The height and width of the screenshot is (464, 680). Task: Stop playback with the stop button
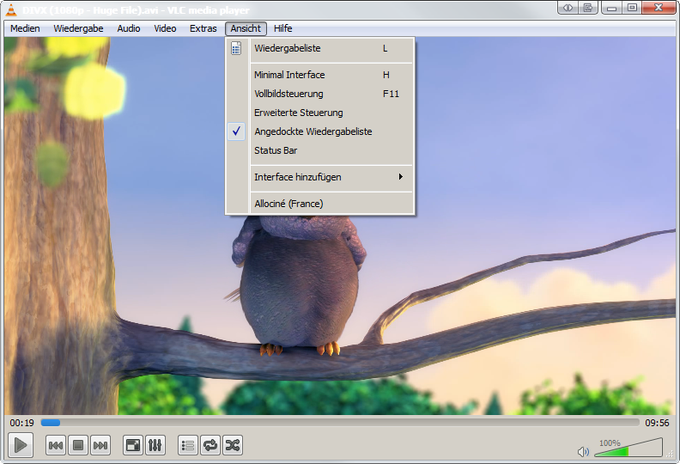pos(78,445)
